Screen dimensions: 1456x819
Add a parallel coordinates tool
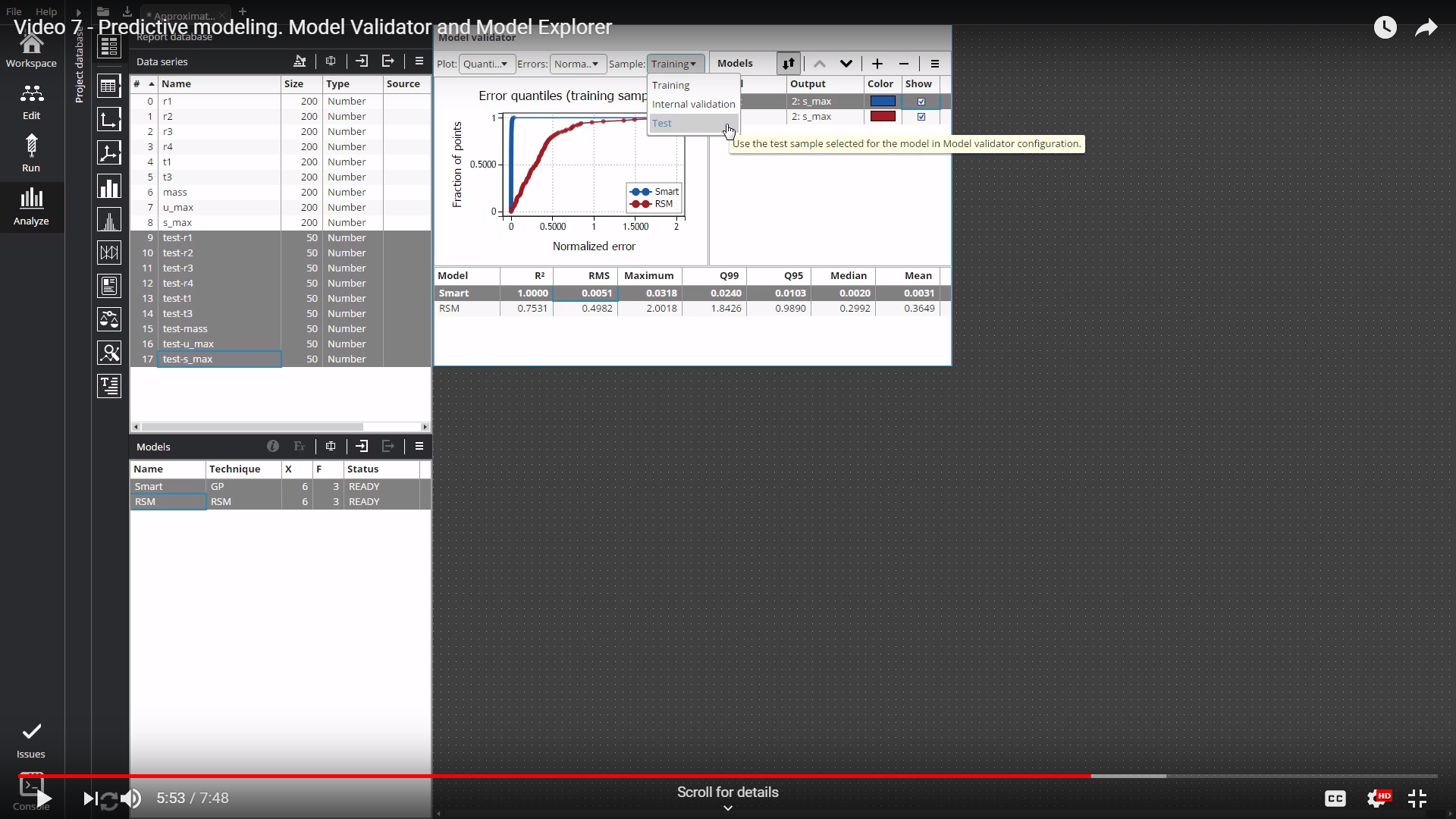point(109,253)
